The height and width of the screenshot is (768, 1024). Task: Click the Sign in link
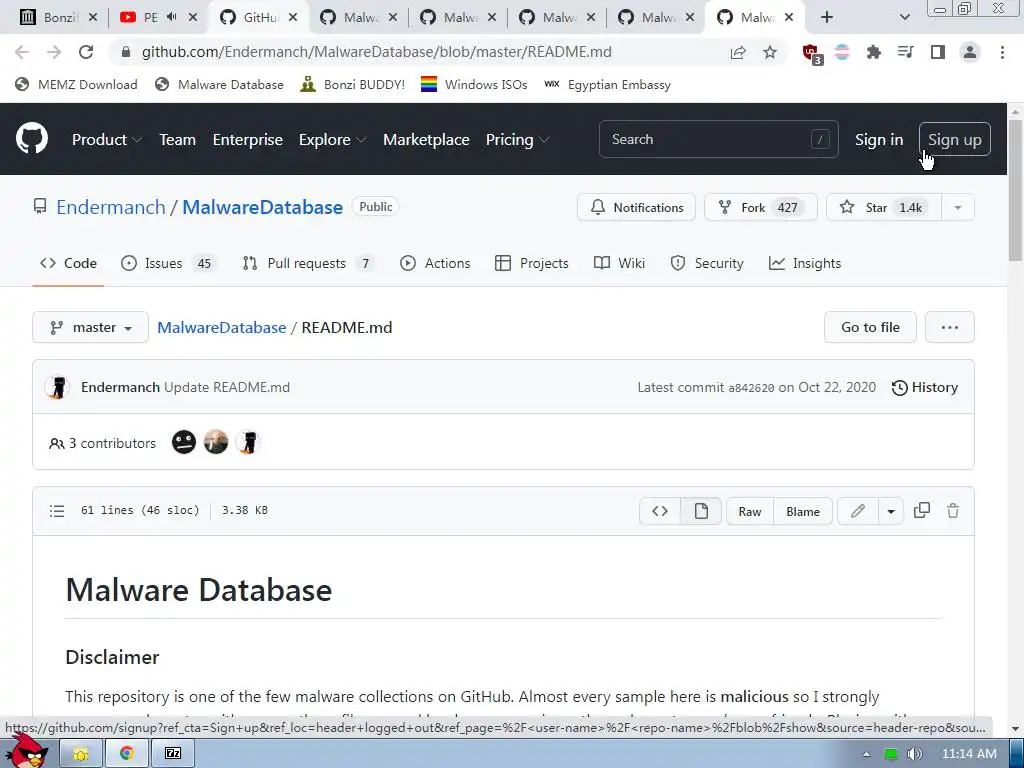click(x=878, y=140)
